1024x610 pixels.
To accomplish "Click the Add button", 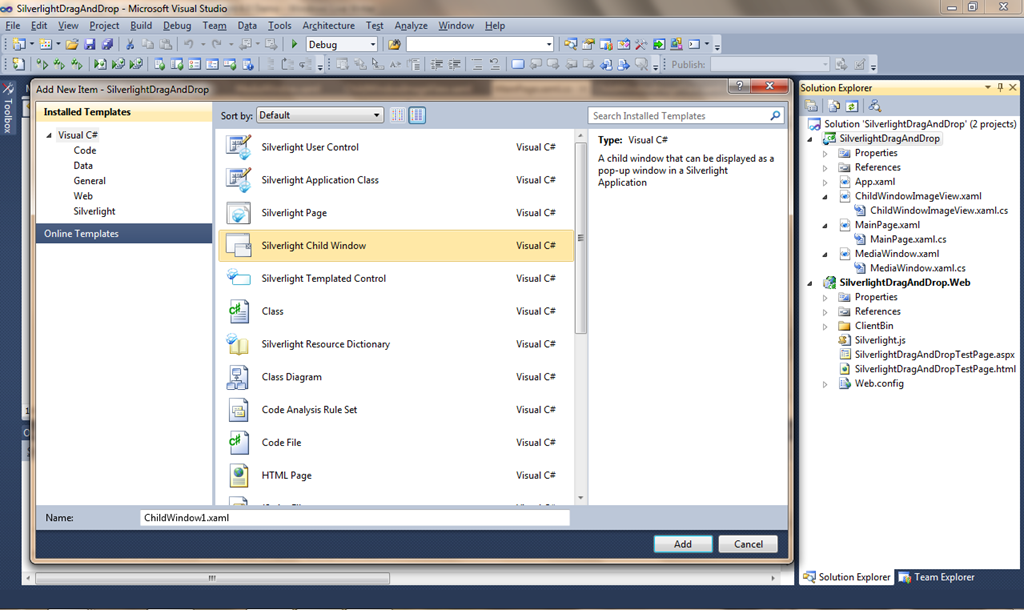I will 683,544.
